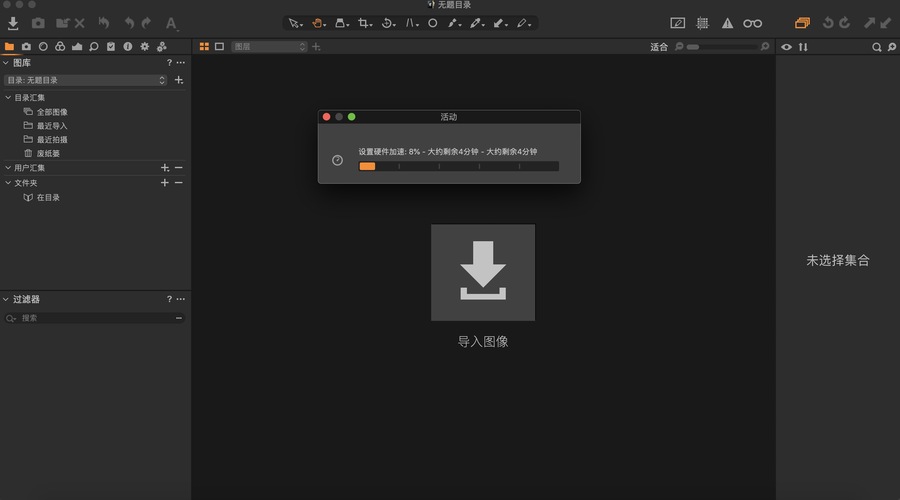Click the rotate left icon in top right toolbar
The image size is (900, 500).
828,23
